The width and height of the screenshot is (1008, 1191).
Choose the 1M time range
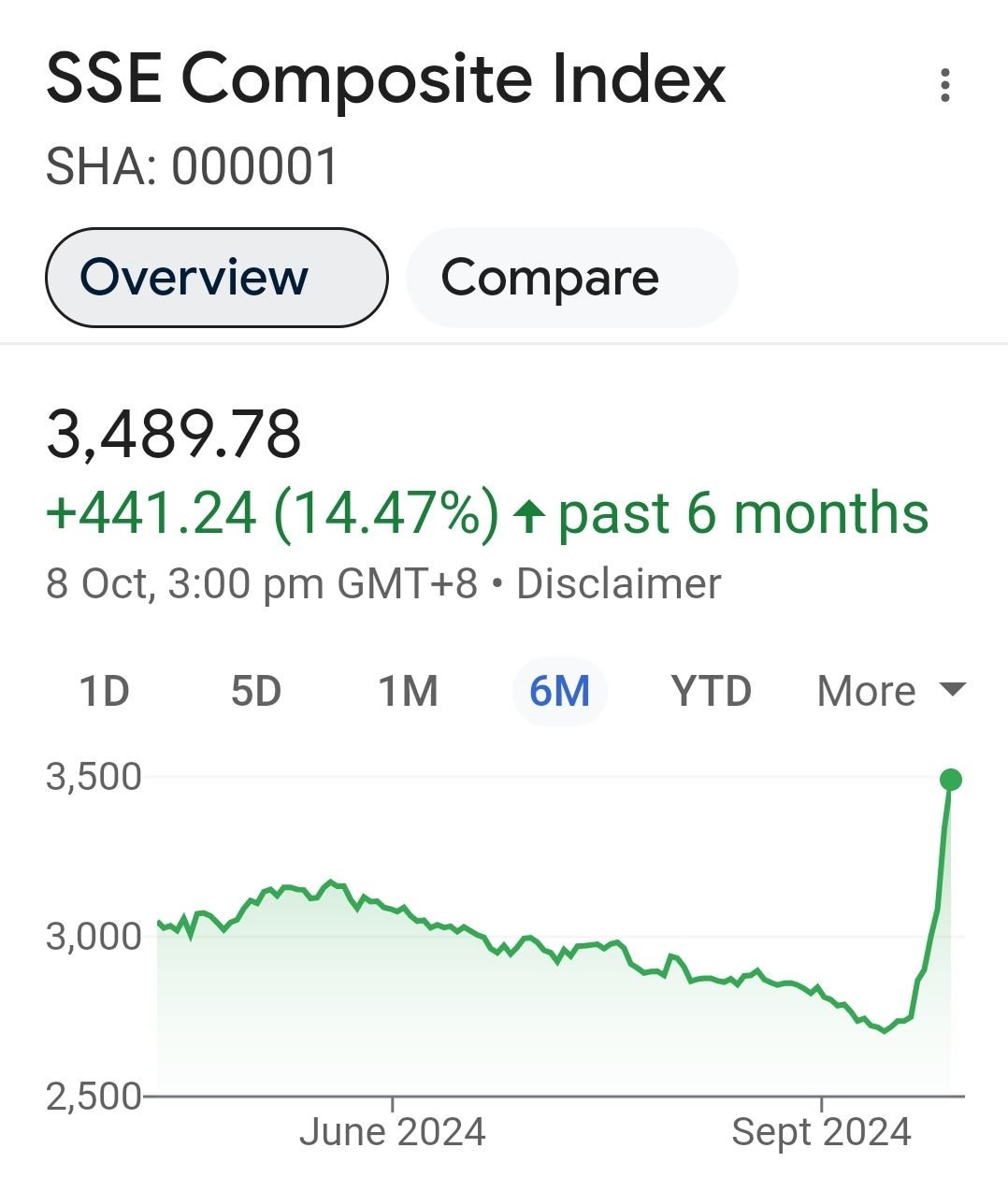[408, 692]
